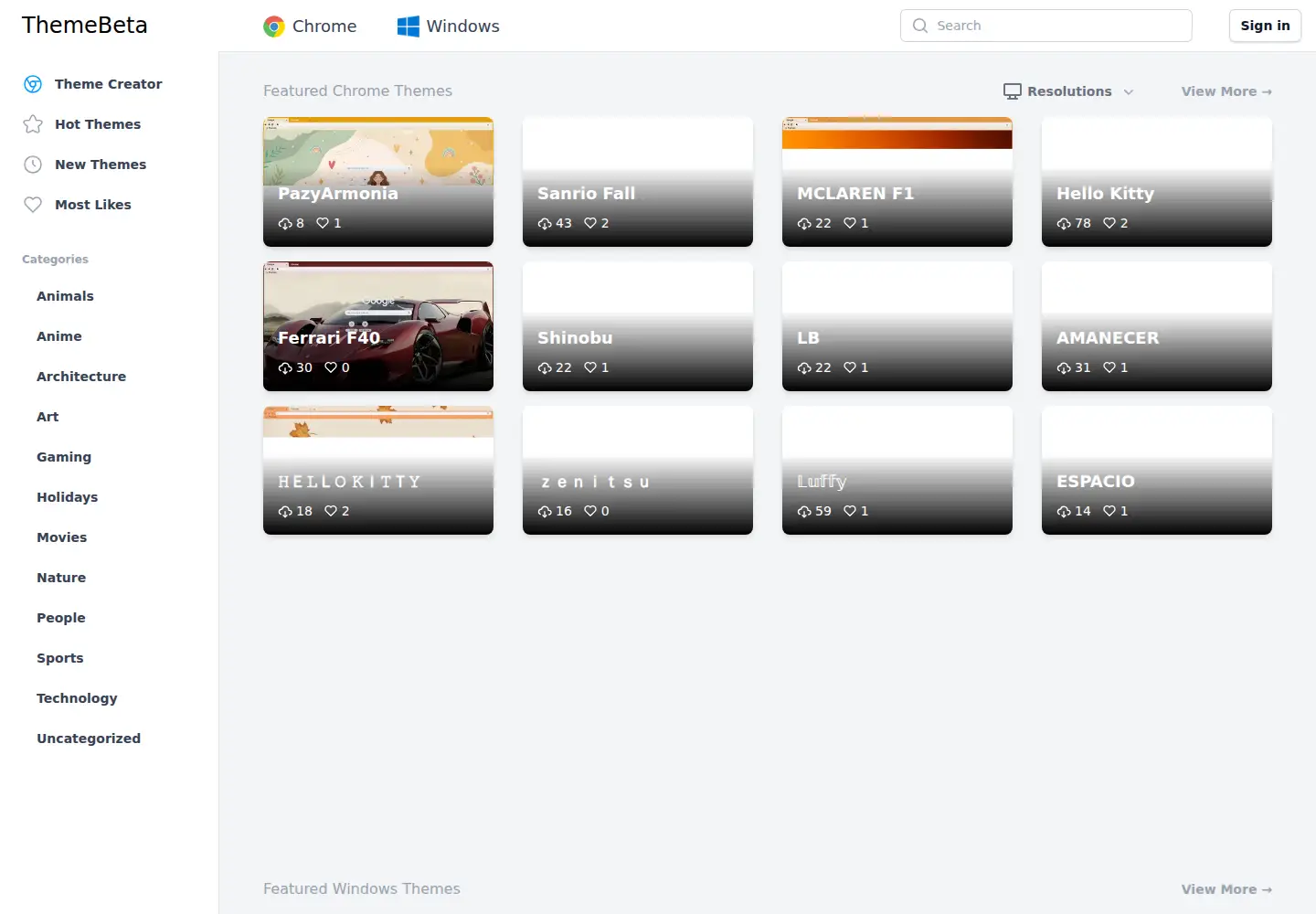This screenshot has height=914, width=1316.
Task: Click the monitor icon beside Resolutions
Action: [x=1013, y=91]
